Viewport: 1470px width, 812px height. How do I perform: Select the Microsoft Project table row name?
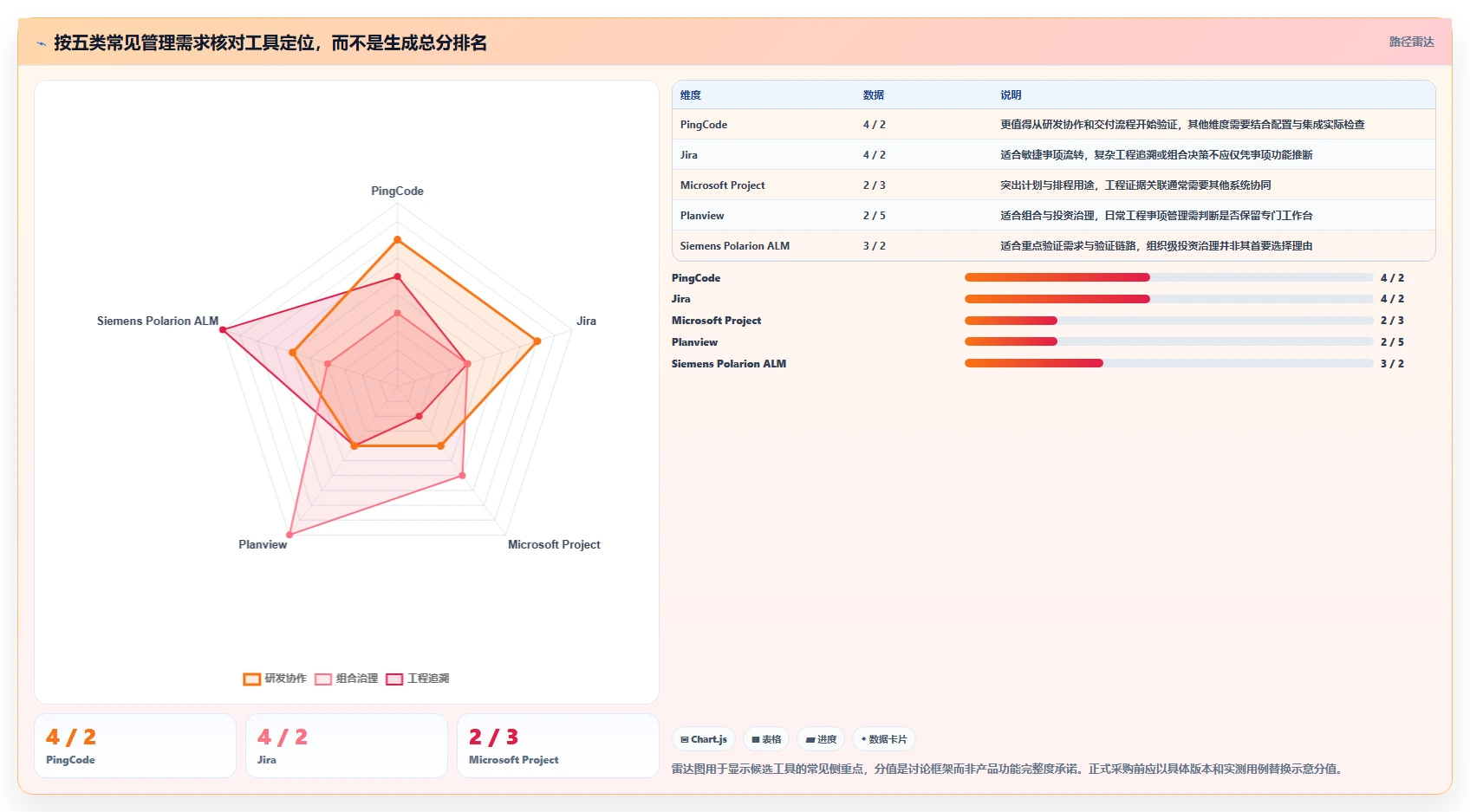pyautogui.click(x=723, y=185)
